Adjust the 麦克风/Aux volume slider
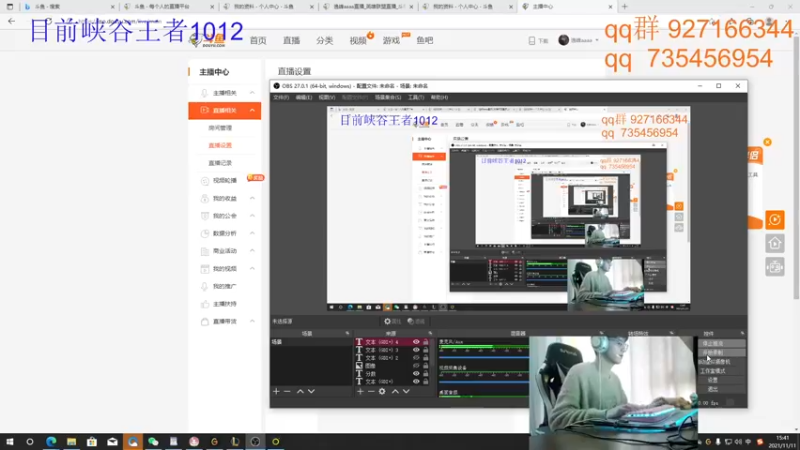Viewport: 800px width, 450px height. tap(483, 357)
